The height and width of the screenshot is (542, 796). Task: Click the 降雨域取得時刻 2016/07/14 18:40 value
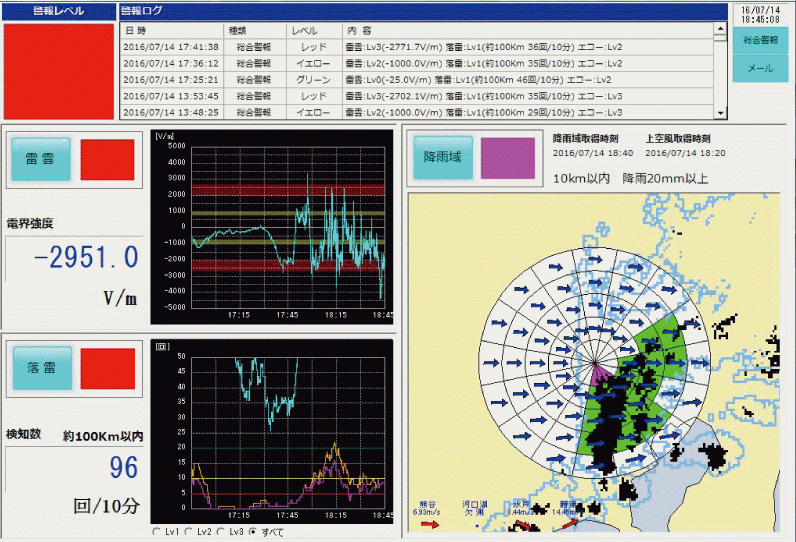(x=593, y=153)
